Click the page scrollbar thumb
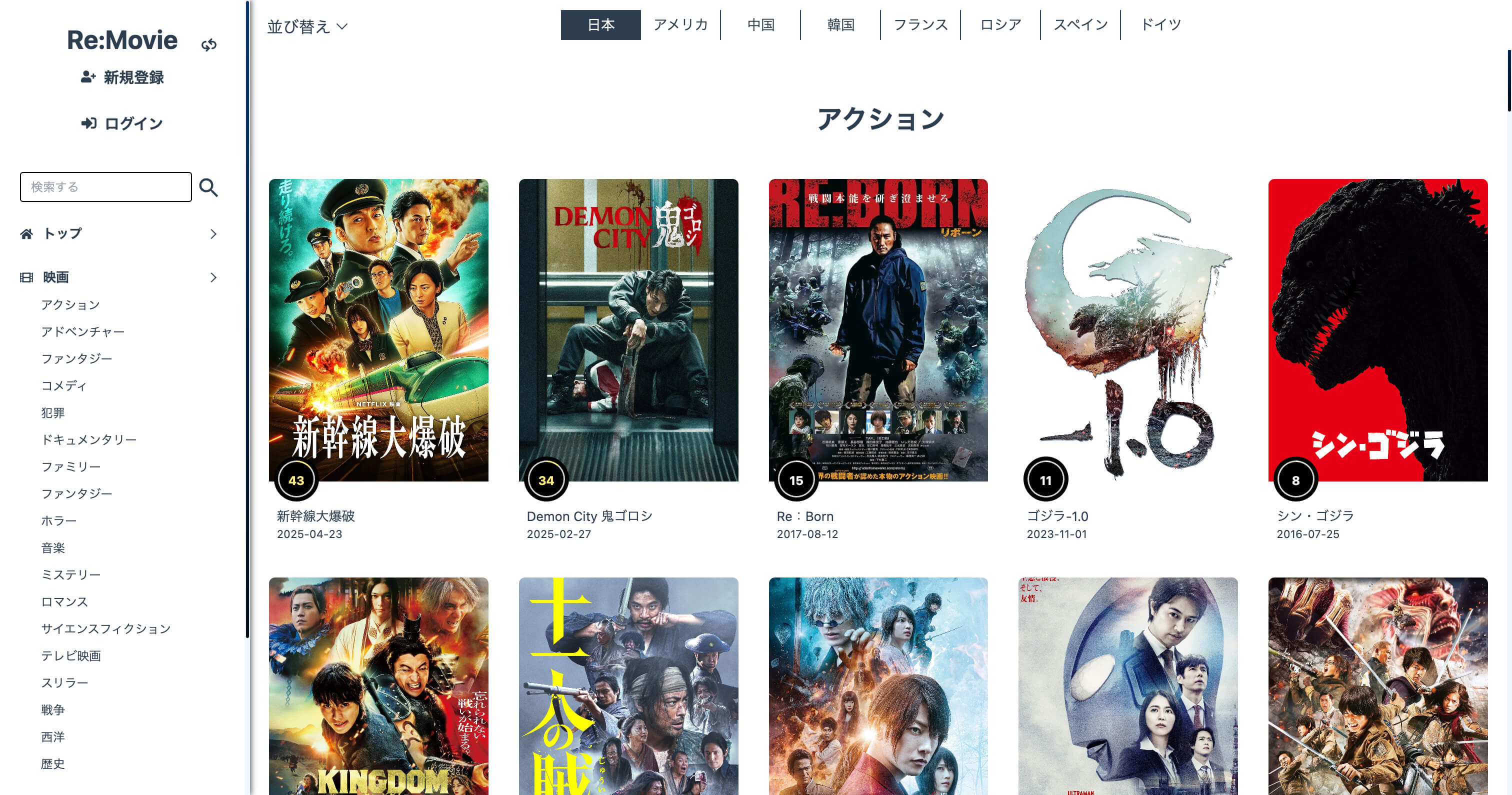 point(1509,80)
